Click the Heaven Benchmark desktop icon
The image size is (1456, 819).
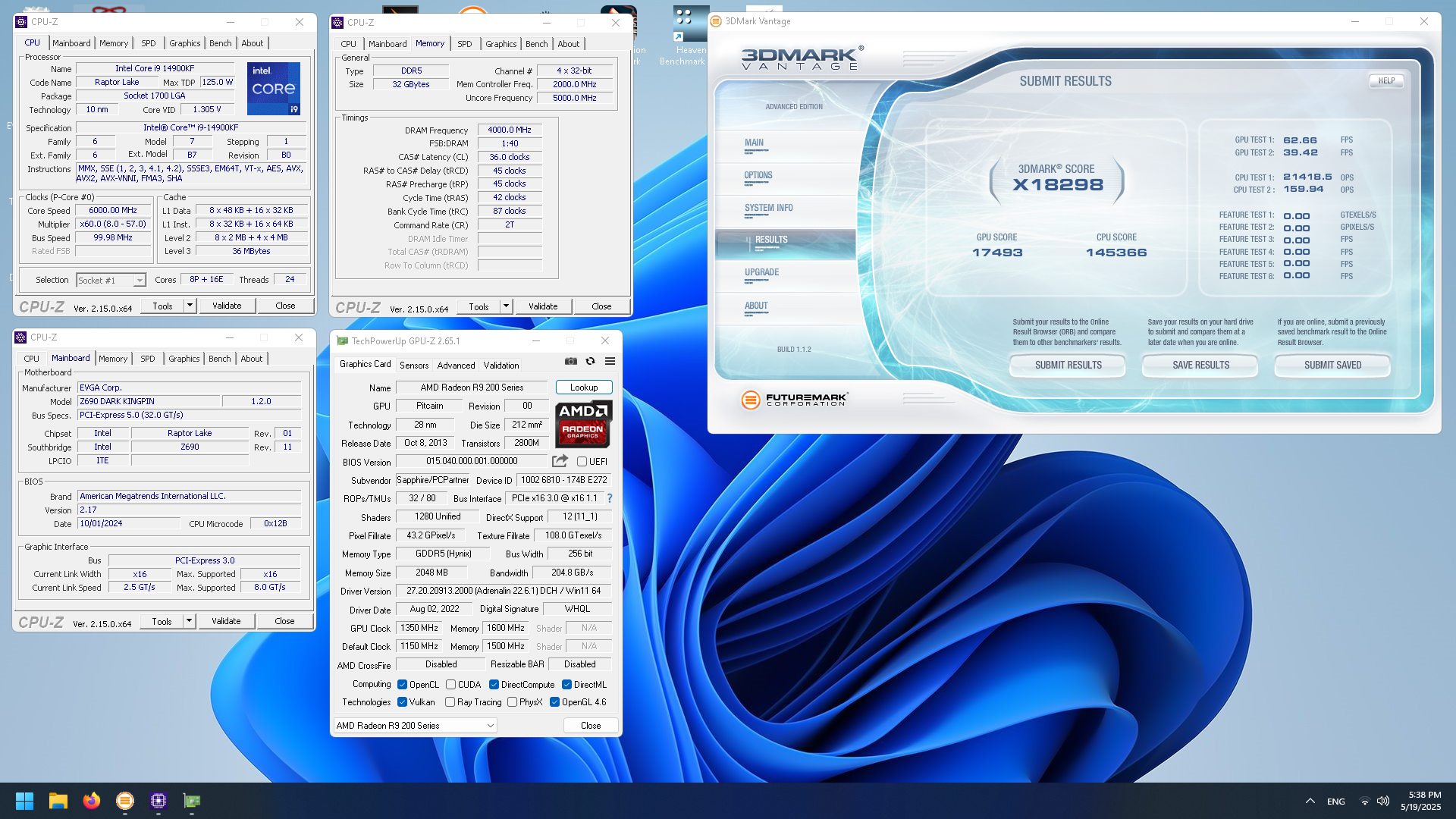(x=691, y=36)
